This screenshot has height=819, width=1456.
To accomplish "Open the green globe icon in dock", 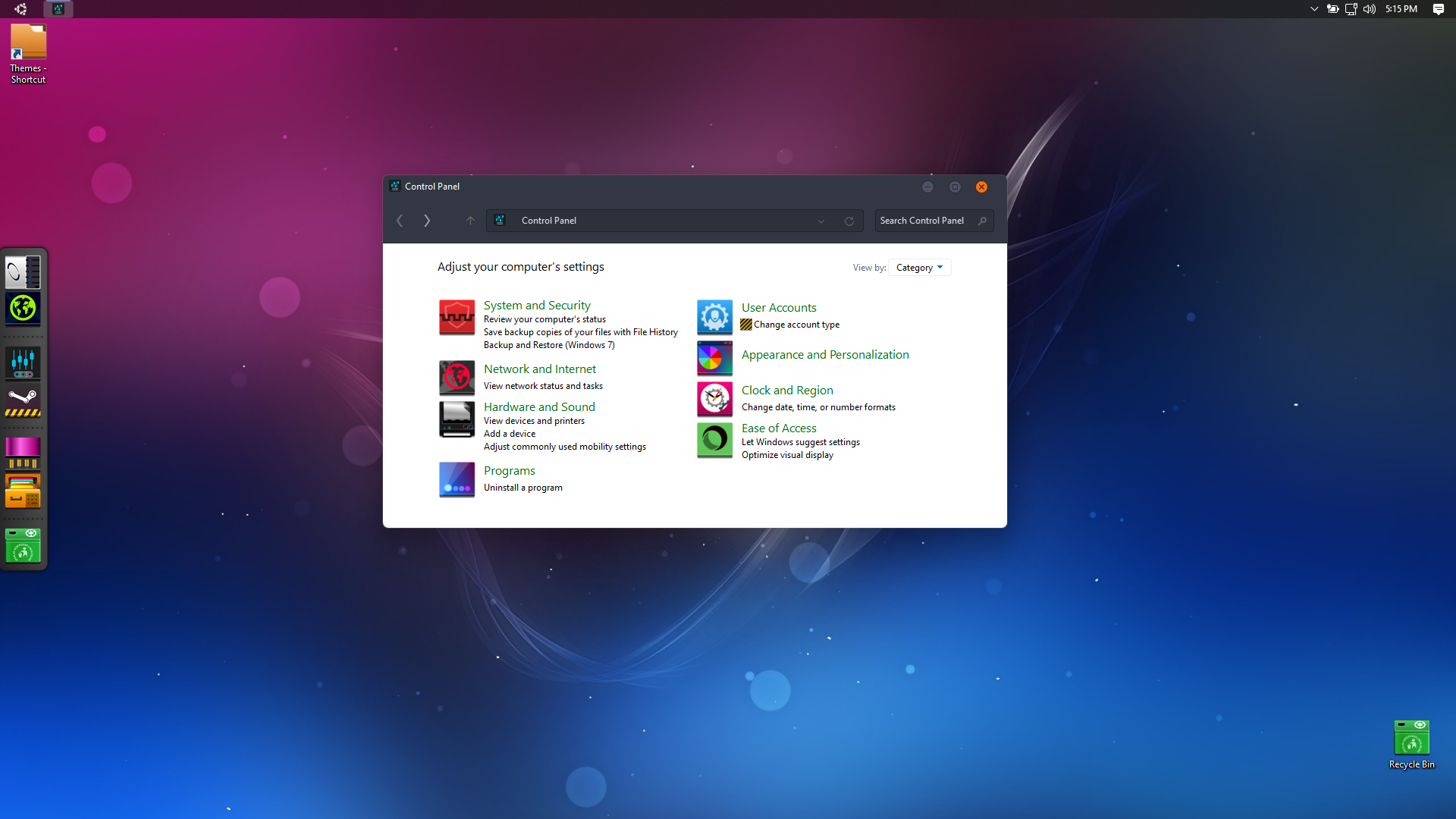I will [x=23, y=308].
